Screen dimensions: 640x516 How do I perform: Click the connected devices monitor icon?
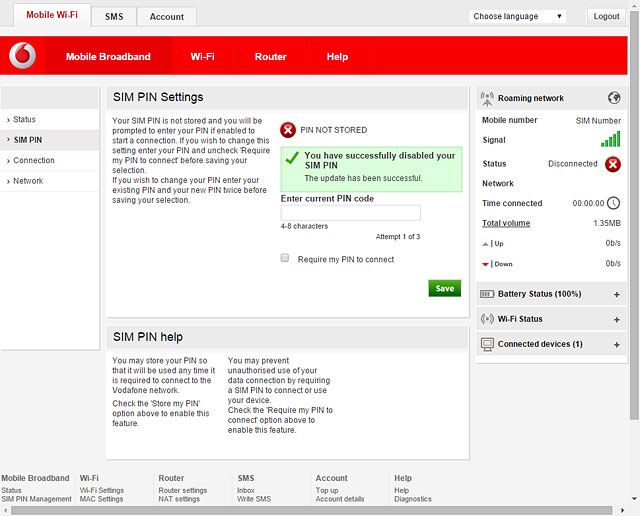click(x=488, y=344)
